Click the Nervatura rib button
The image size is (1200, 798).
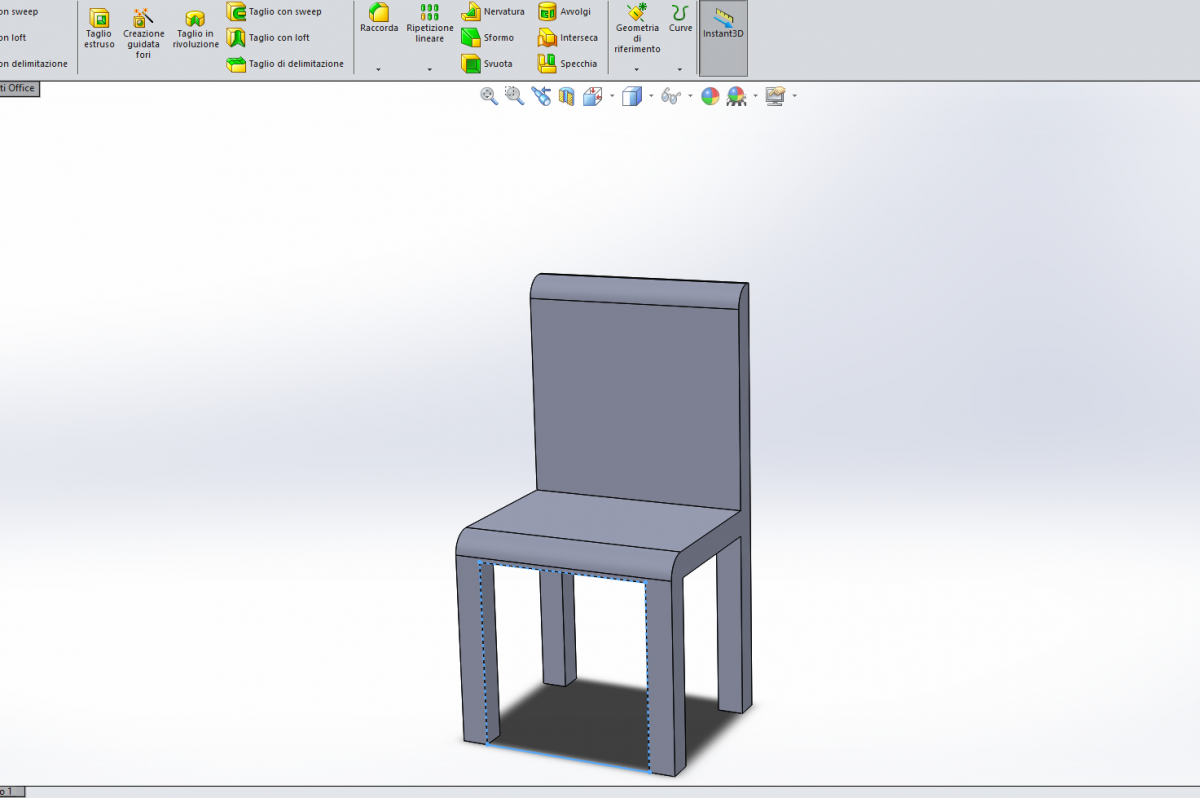coord(493,12)
